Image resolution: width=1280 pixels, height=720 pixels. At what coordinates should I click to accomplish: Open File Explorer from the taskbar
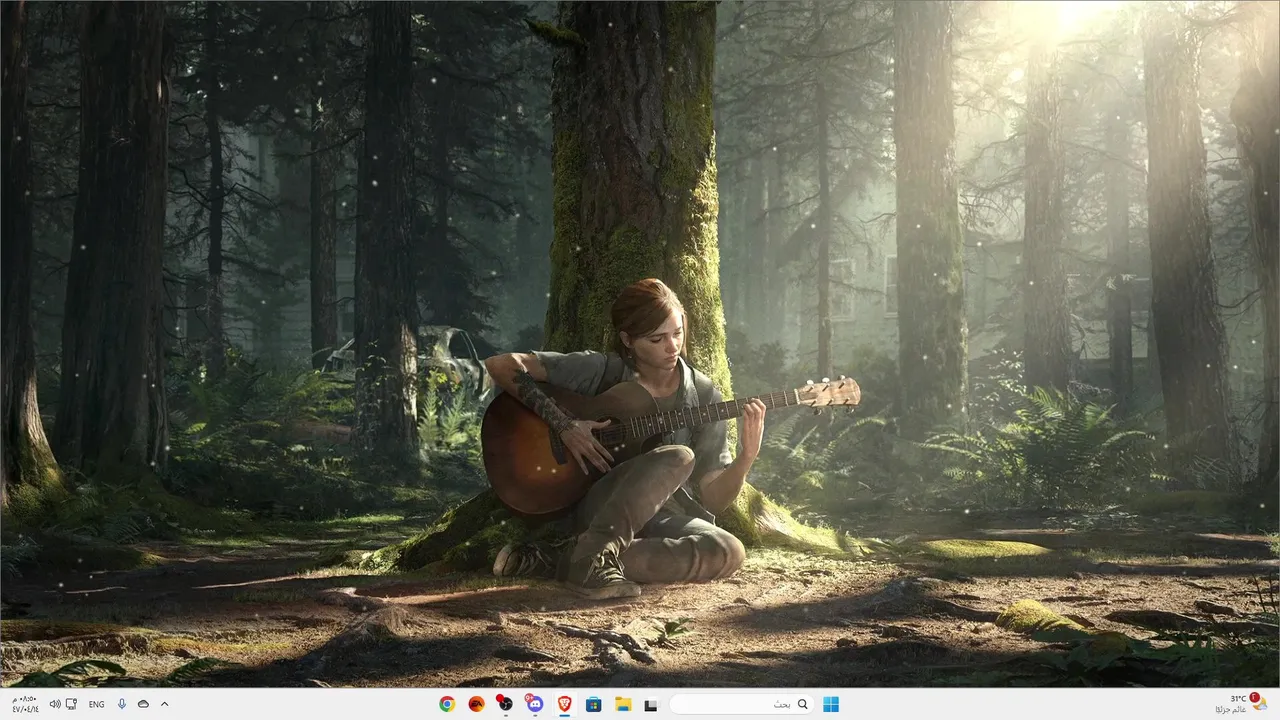(x=622, y=704)
